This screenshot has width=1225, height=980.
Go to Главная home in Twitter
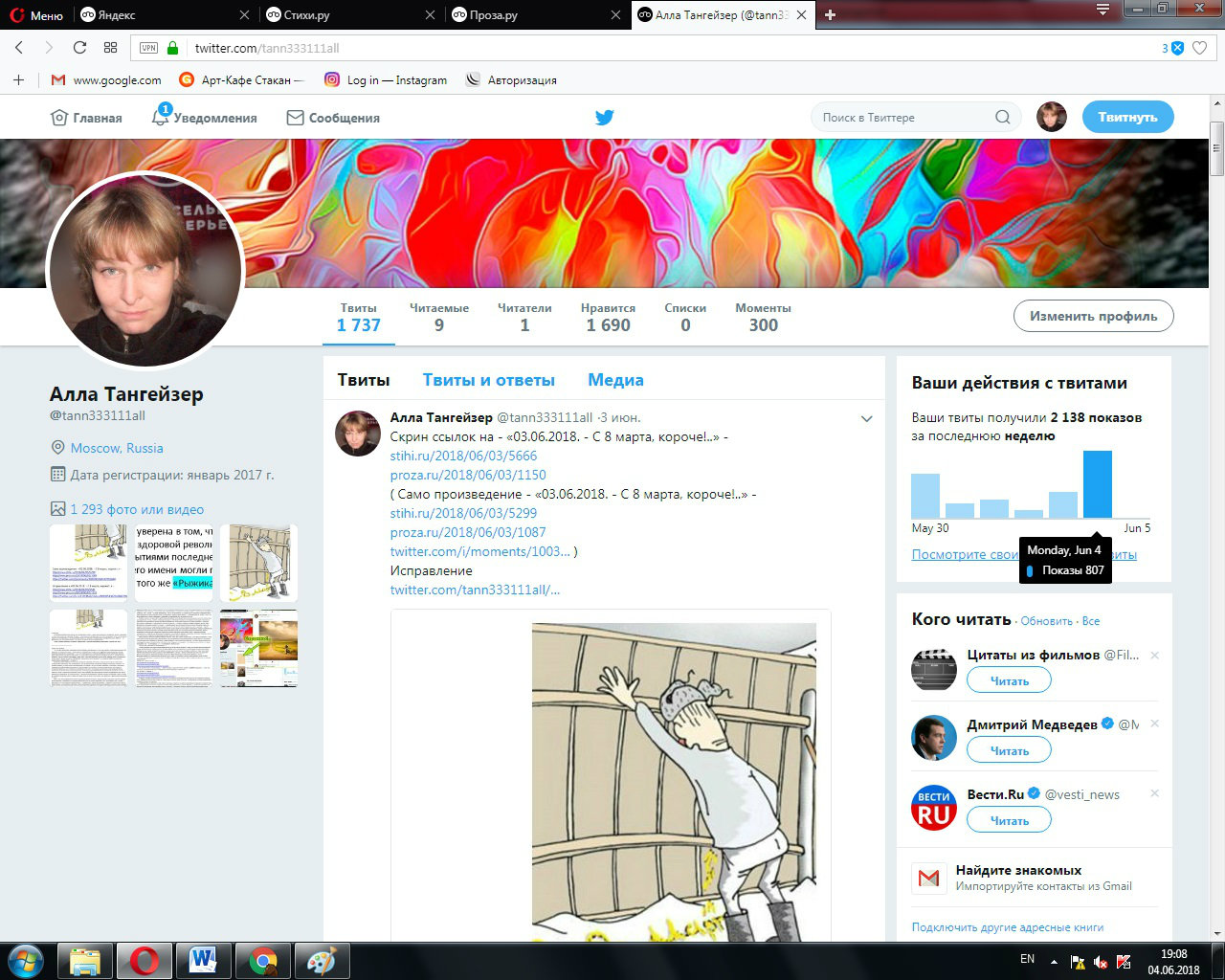(x=86, y=118)
